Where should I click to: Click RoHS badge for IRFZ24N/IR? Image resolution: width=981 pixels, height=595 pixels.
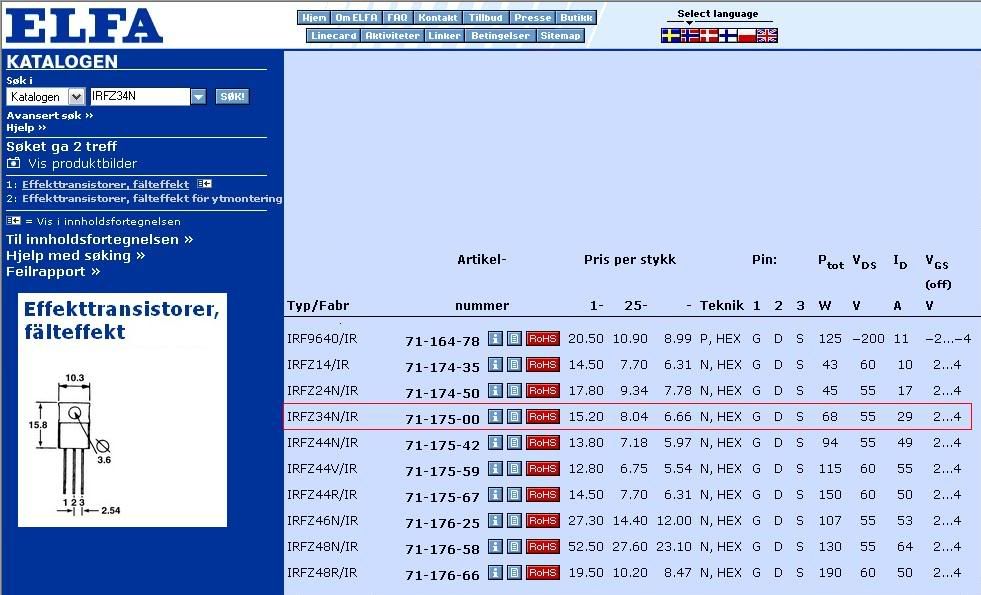pos(542,390)
